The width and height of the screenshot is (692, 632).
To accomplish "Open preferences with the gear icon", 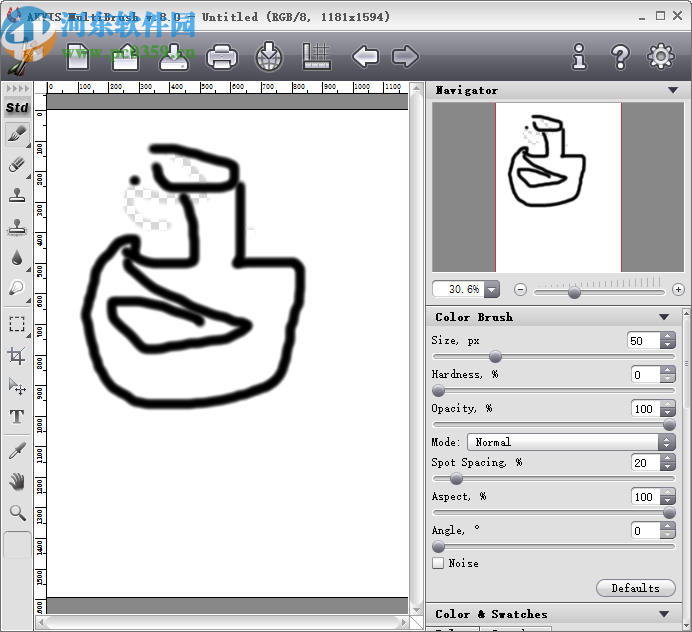I will point(661,56).
